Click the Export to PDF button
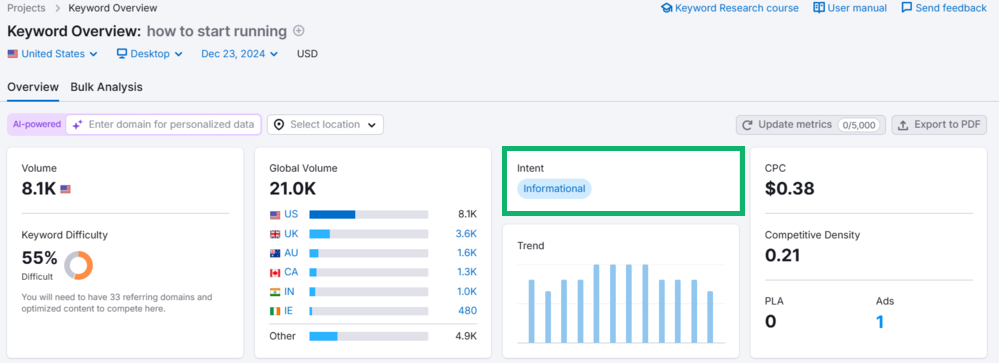This screenshot has width=999, height=363. pos(939,125)
